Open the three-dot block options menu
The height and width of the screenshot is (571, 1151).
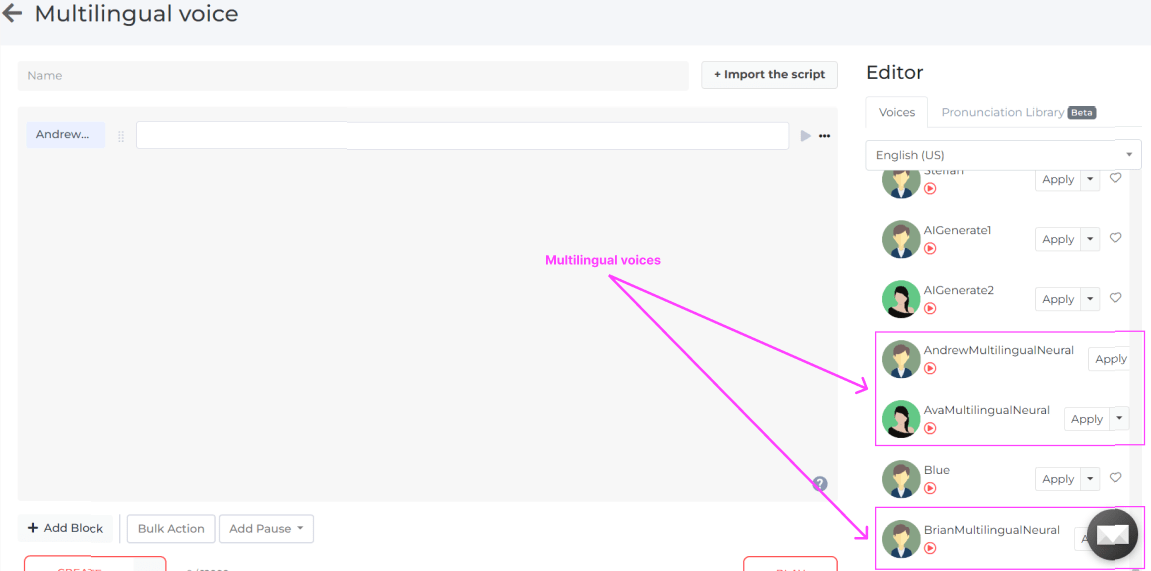[x=825, y=136]
